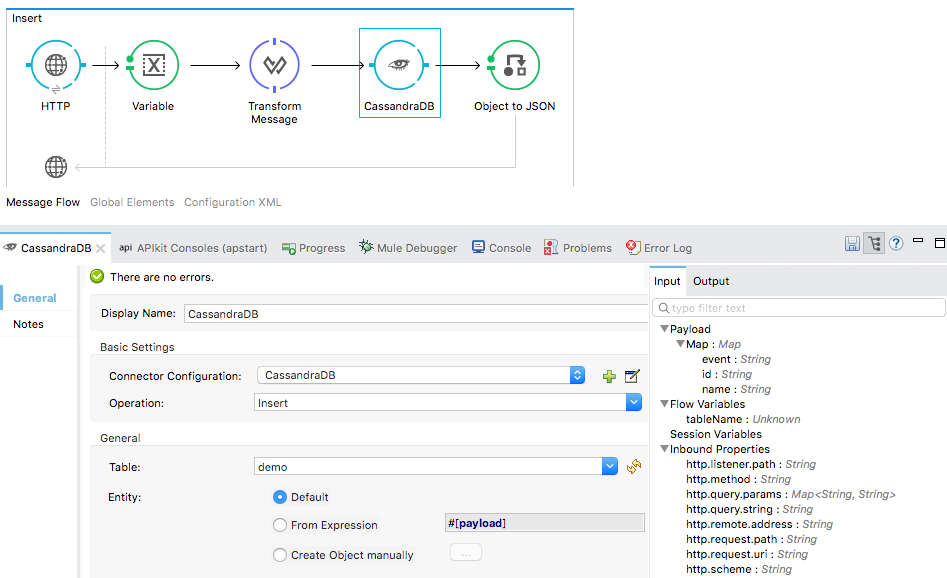This screenshot has width=947, height=578.
Task: Edit the connector configuration
Action: 632,376
